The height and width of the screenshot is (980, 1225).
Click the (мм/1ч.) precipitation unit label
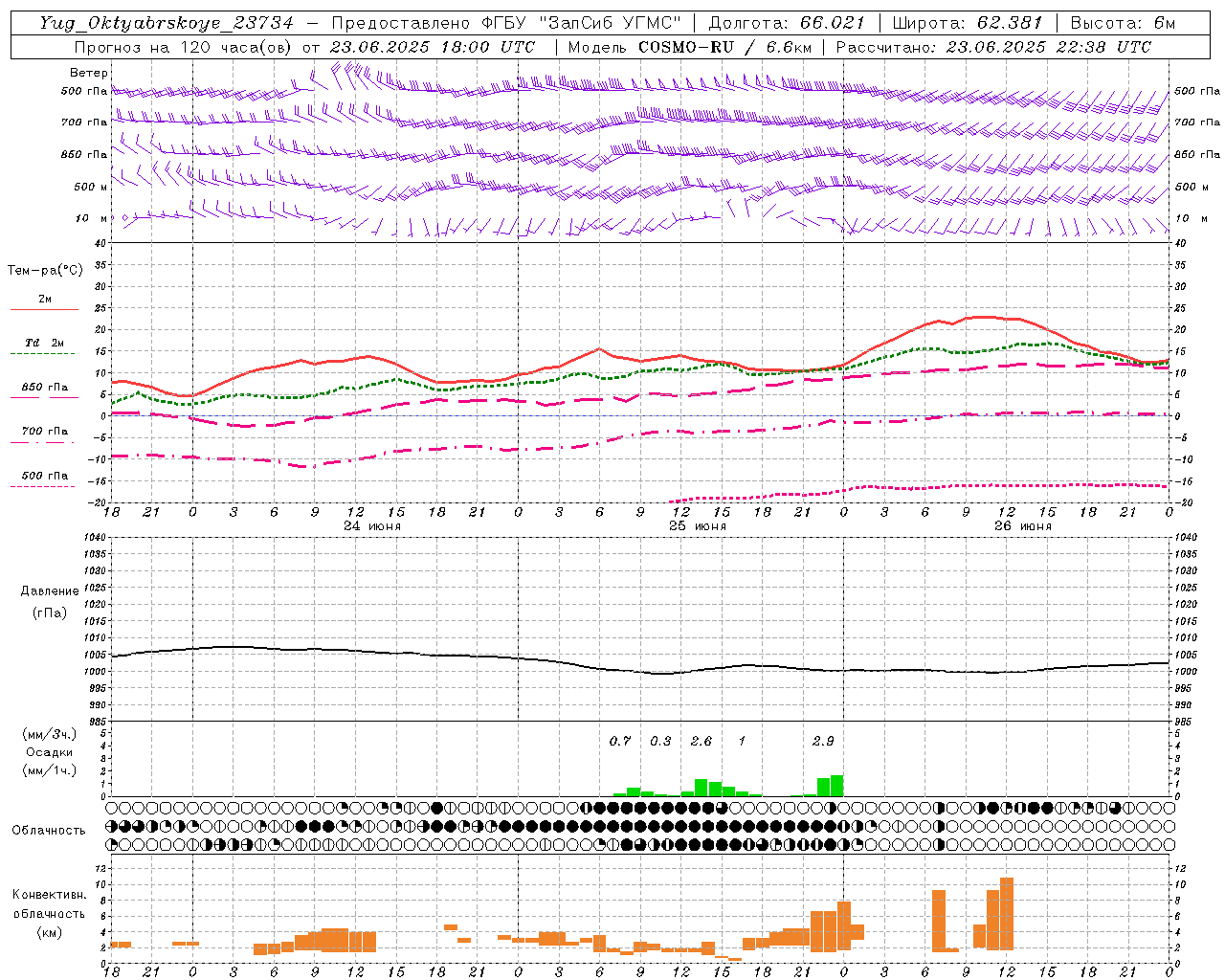coord(50,770)
